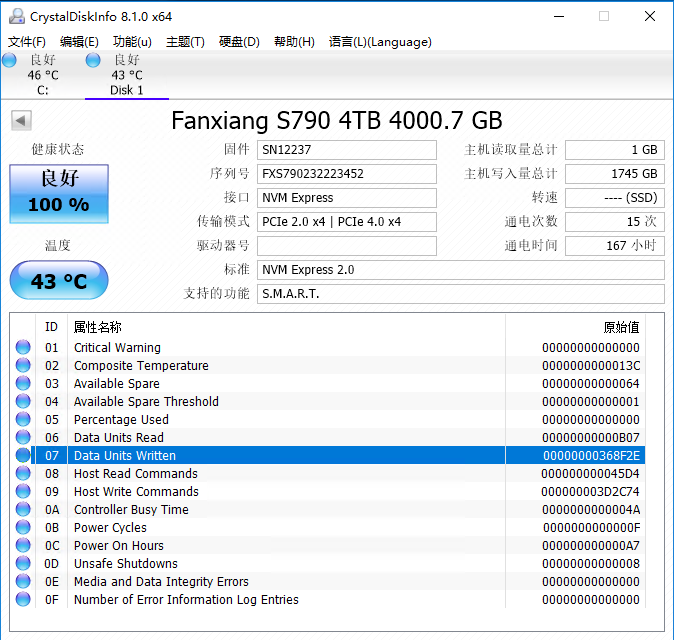Click the 良好 100% health status button
This screenshot has height=640, width=674.
[x=59, y=194]
